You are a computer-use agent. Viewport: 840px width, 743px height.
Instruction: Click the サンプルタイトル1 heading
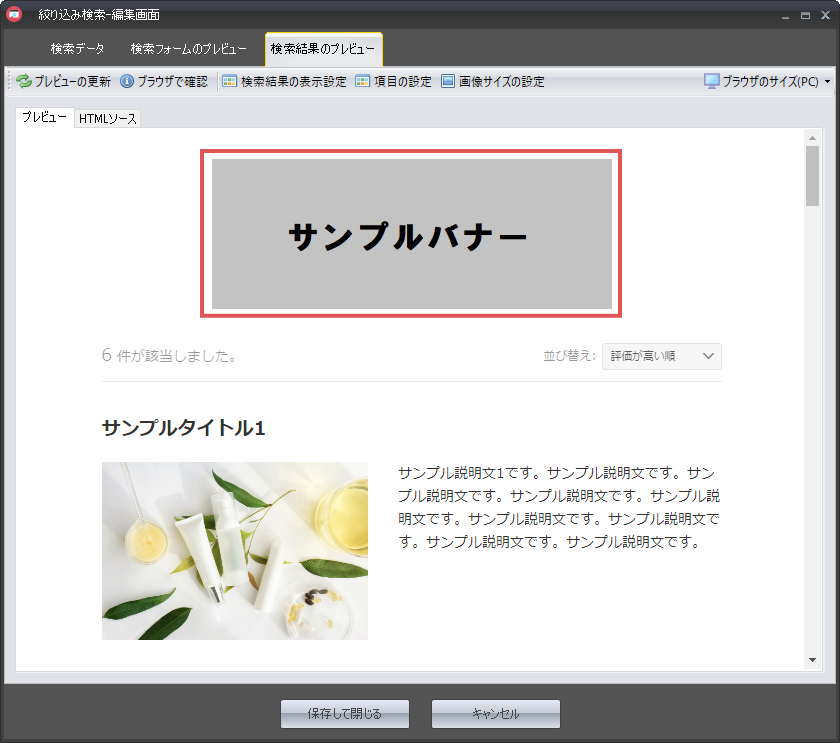[x=183, y=428]
